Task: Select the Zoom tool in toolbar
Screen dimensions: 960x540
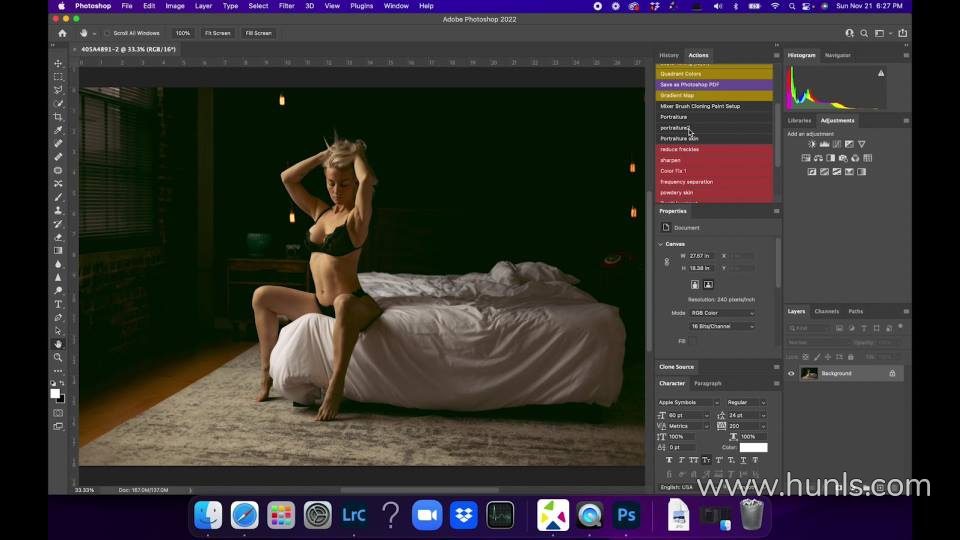Action: pyautogui.click(x=58, y=357)
